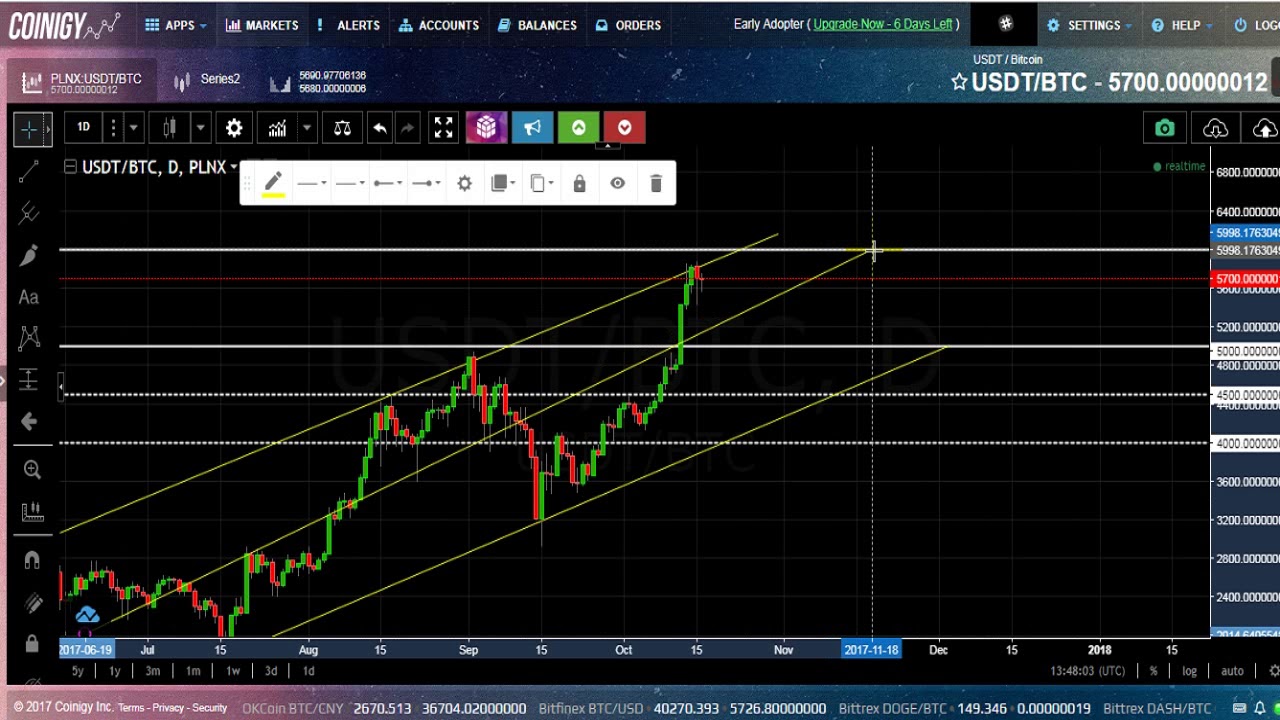The height and width of the screenshot is (720, 1280).
Task: Click the Upgrade Now - 6 Days Left link
Action: coord(883,24)
